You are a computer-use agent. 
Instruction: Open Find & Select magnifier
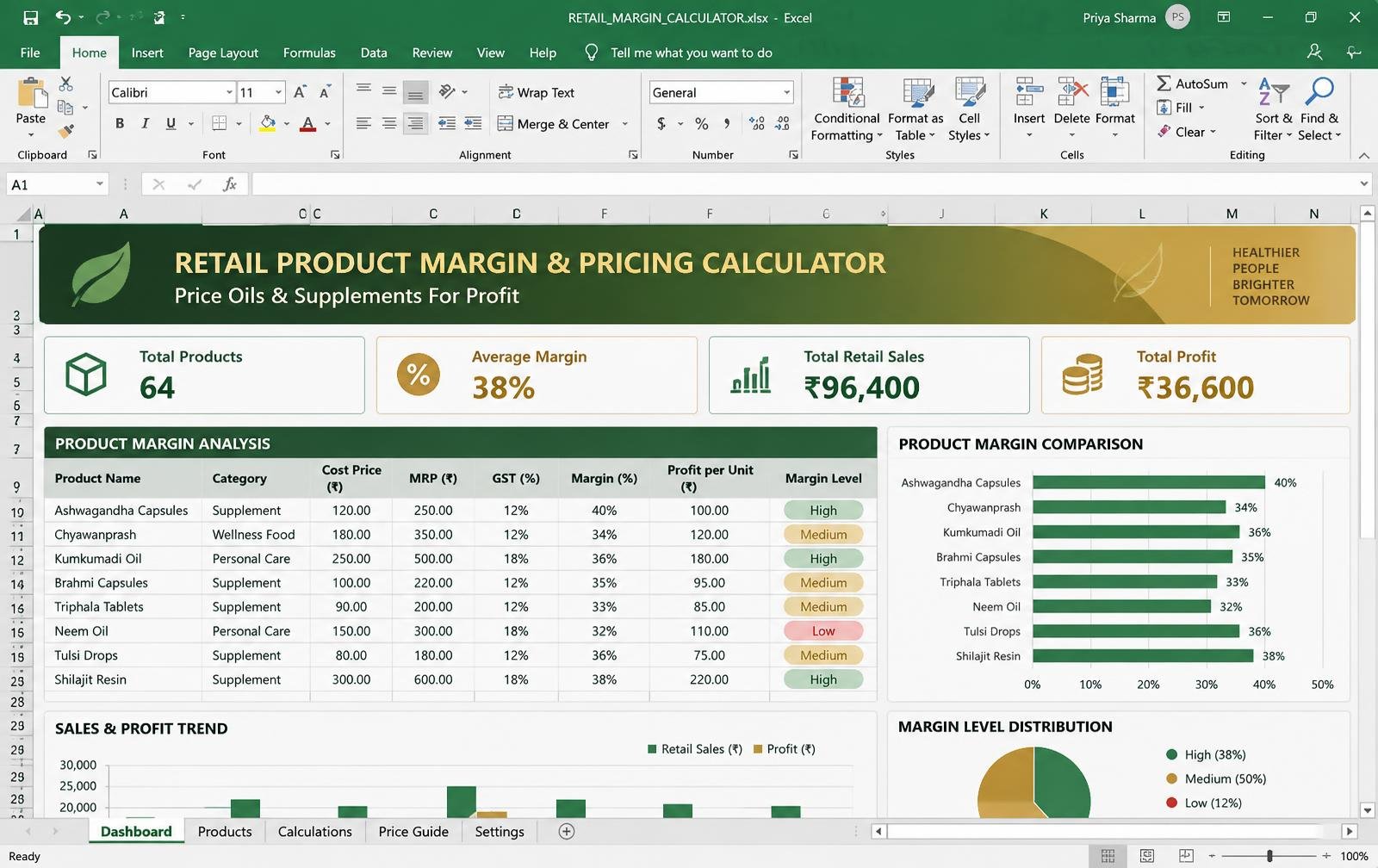pos(1319,109)
